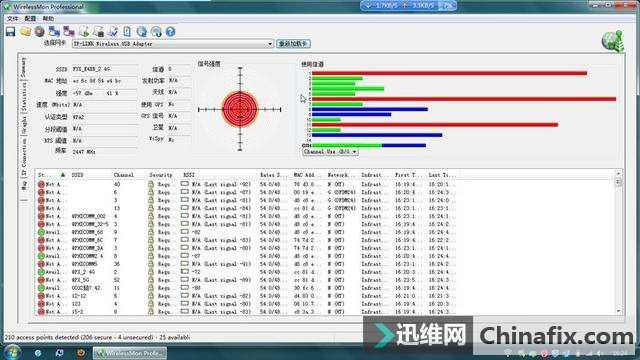Click the blue question mark help icon
This screenshot has height=360, width=640.
[171, 31]
